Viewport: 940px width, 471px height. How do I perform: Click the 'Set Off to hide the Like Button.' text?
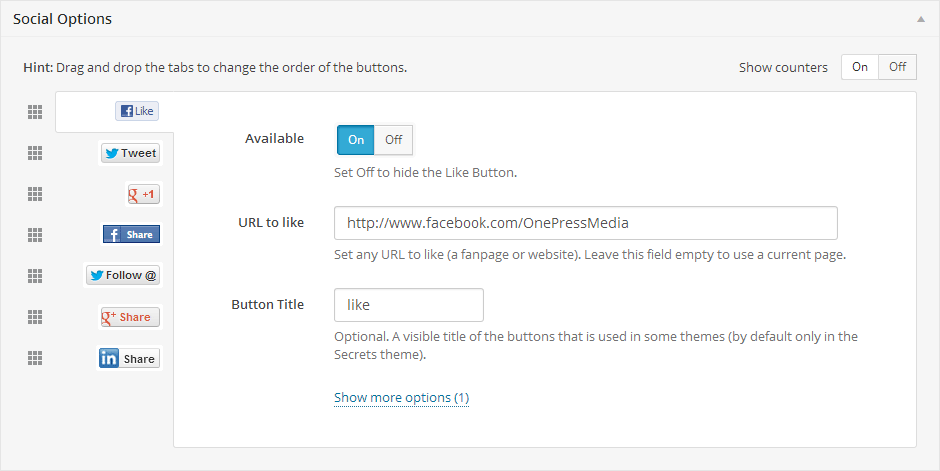point(425,173)
